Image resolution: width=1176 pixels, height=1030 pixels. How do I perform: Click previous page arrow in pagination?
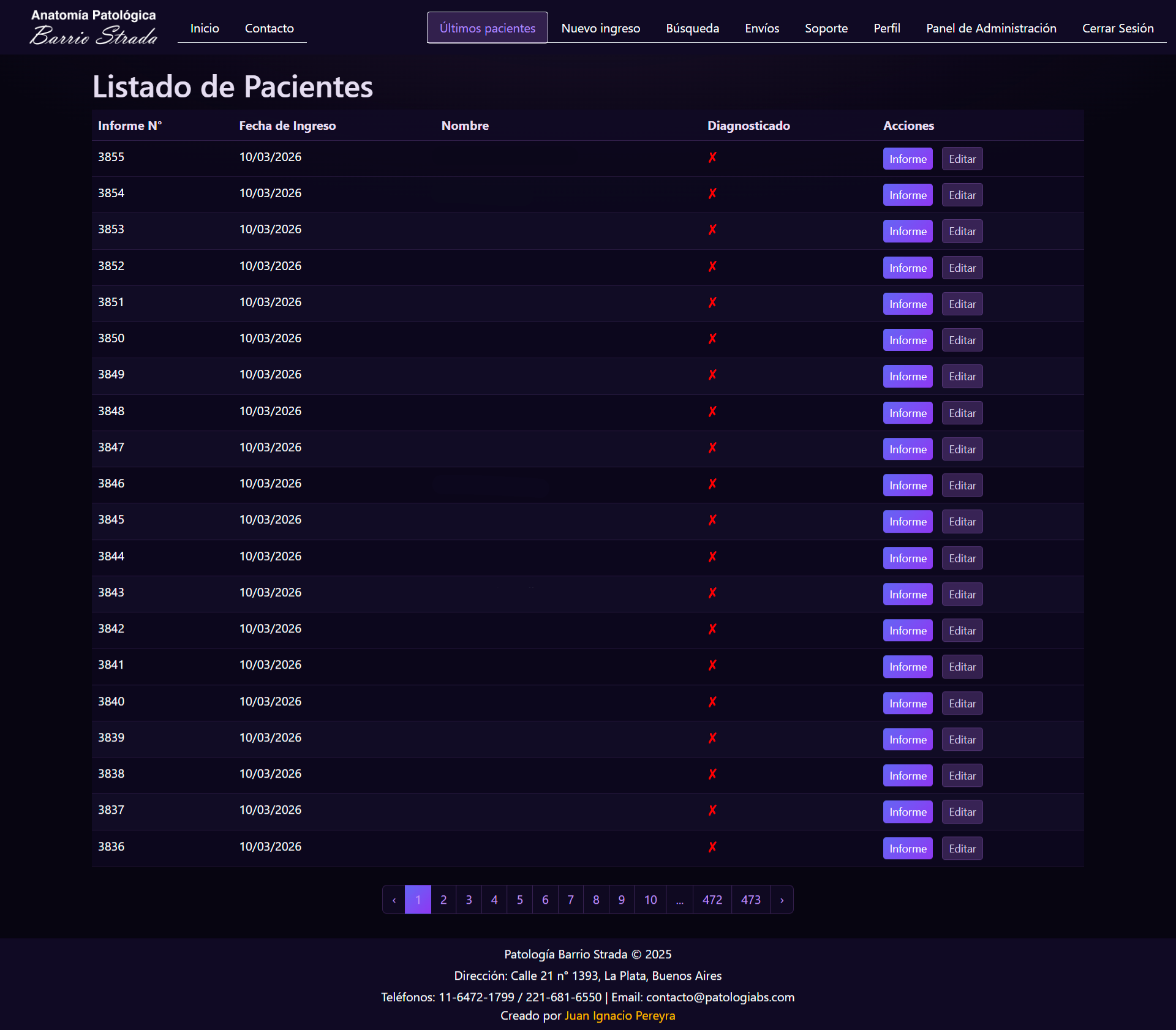(394, 900)
